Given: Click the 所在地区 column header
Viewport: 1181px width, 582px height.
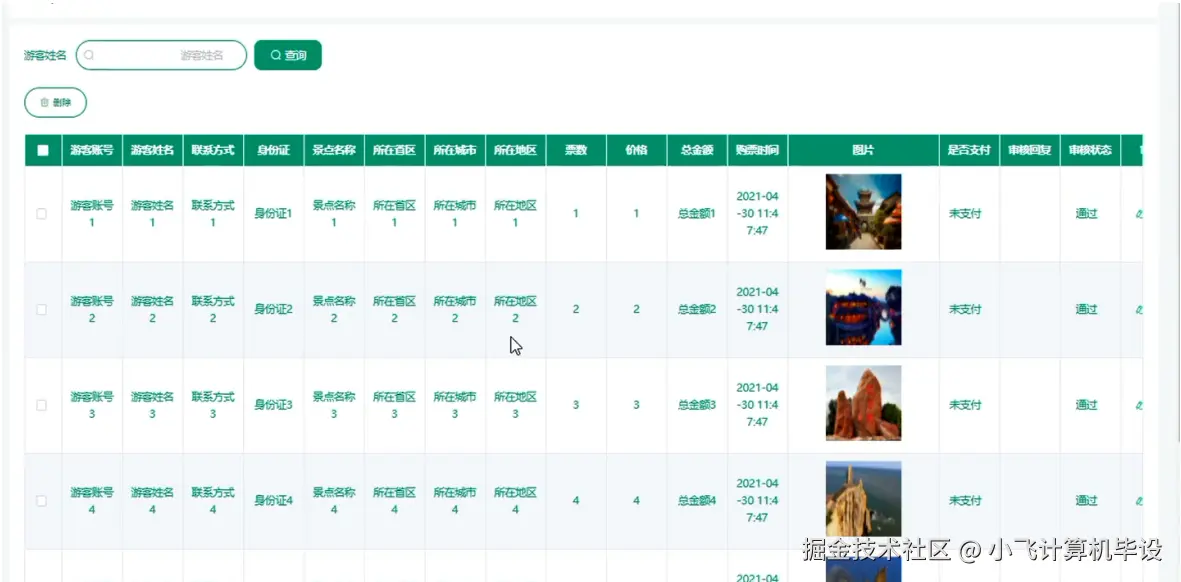Looking at the screenshot, I should click(516, 150).
